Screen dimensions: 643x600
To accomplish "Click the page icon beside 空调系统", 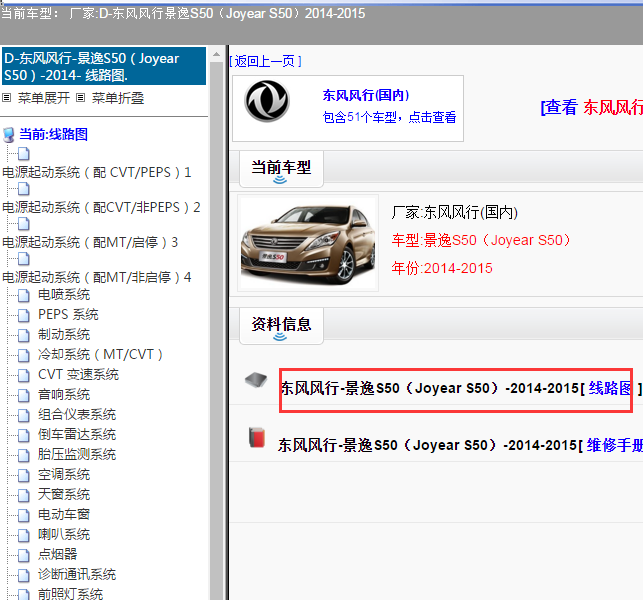I will click(x=23, y=475).
